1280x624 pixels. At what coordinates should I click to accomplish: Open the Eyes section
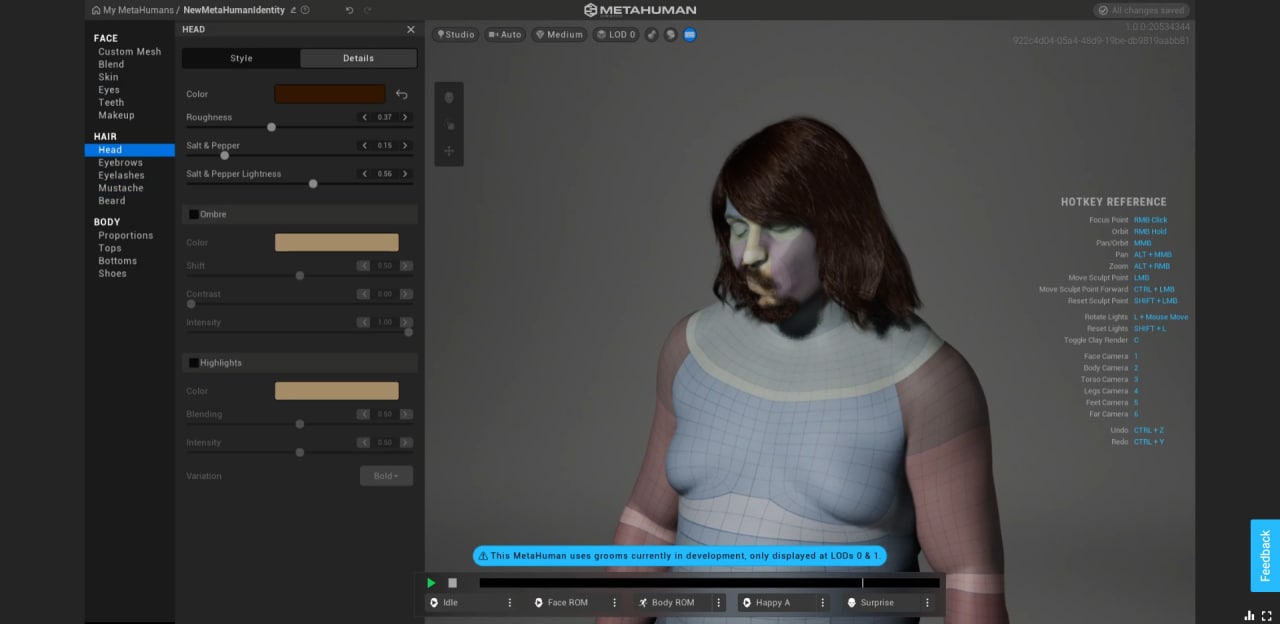[x=109, y=90]
